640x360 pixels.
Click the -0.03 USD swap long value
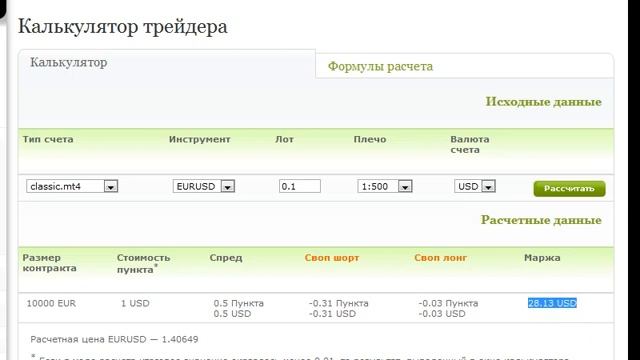[x=442, y=314]
